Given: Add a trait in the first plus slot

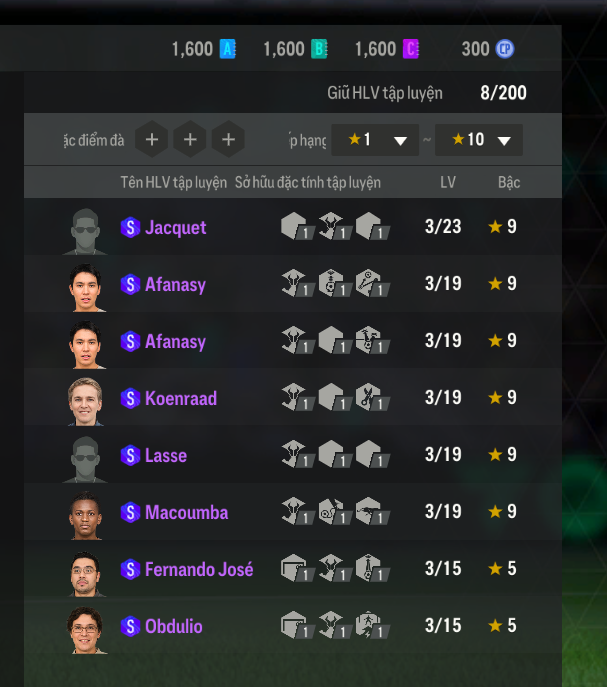Looking at the screenshot, I should click(x=152, y=139).
